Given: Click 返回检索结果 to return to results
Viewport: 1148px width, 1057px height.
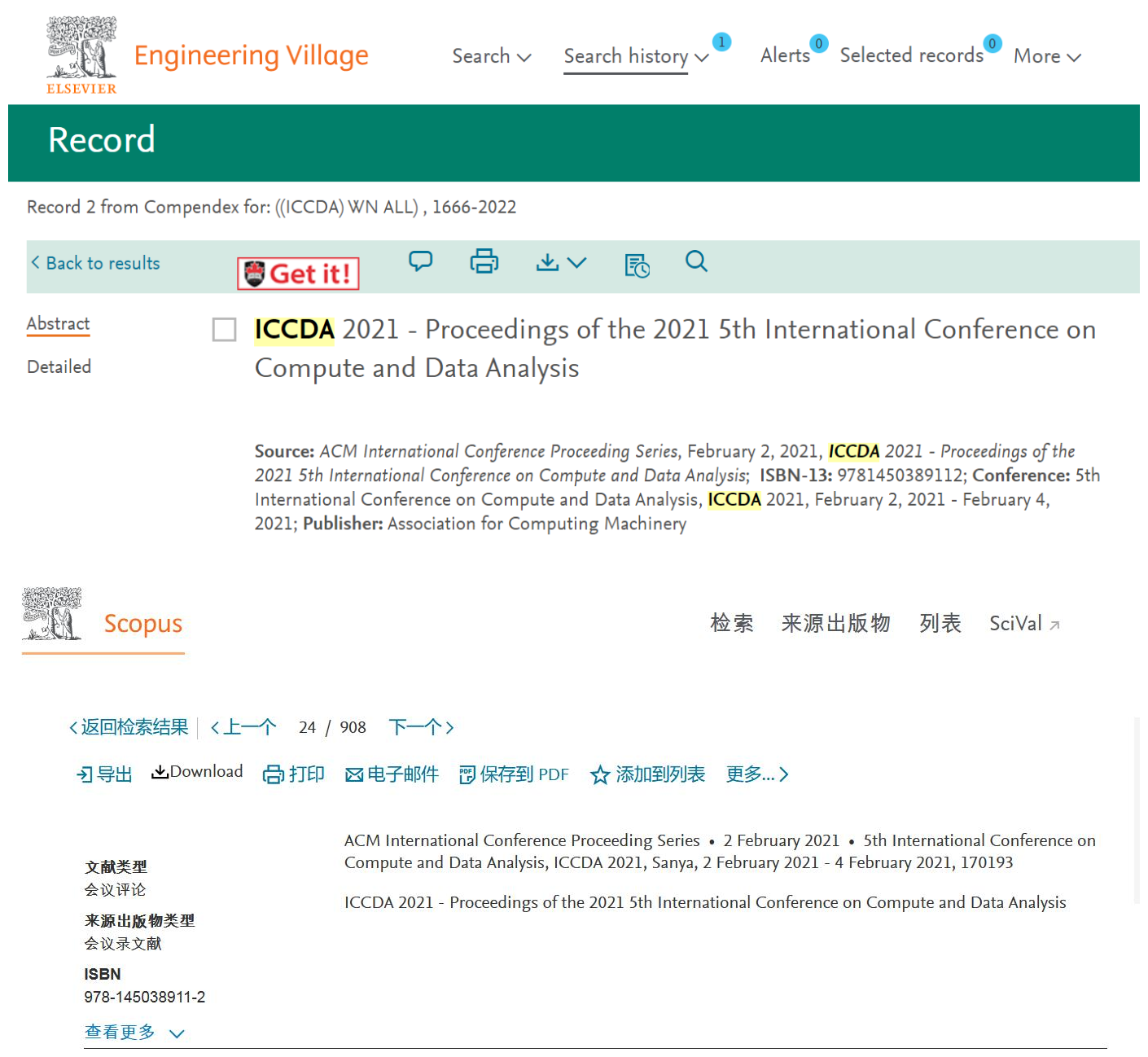Looking at the screenshot, I should point(129,727).
